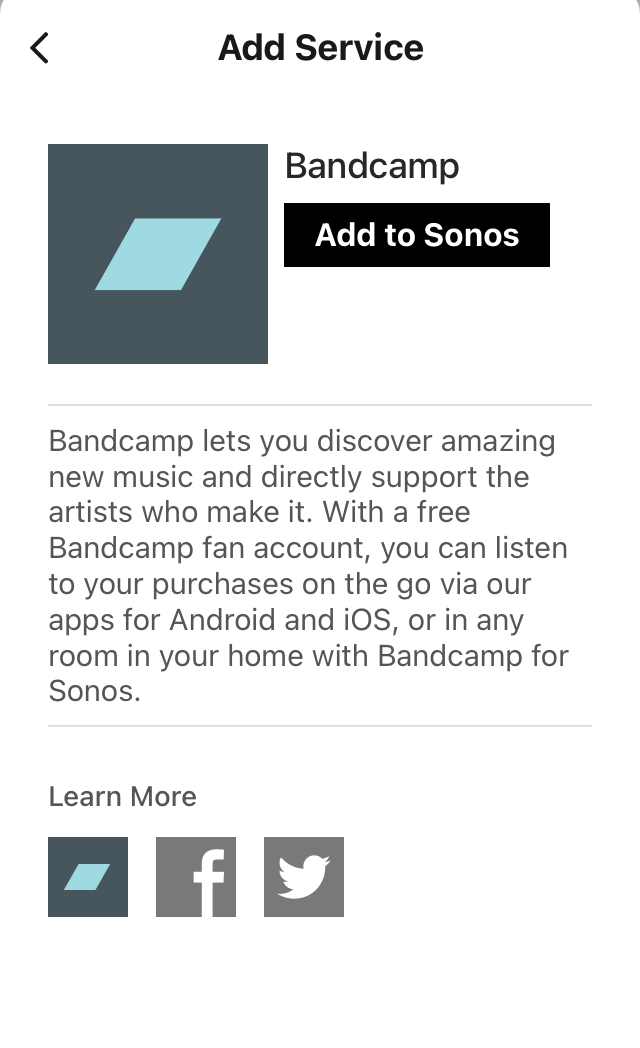Image resolution: width=640 pixels, height=1048 pixels.
Task: Tap the line "room in your home with Bandcamp"
Action: click(309, 656)
